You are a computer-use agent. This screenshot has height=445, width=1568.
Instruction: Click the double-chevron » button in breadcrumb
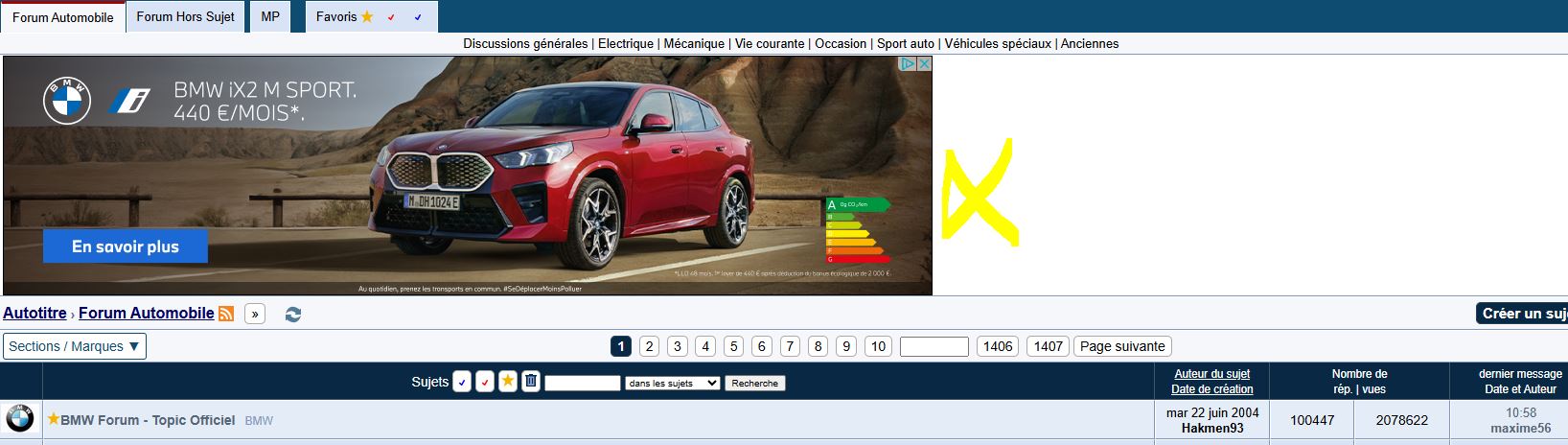click(x=255, y=314)
